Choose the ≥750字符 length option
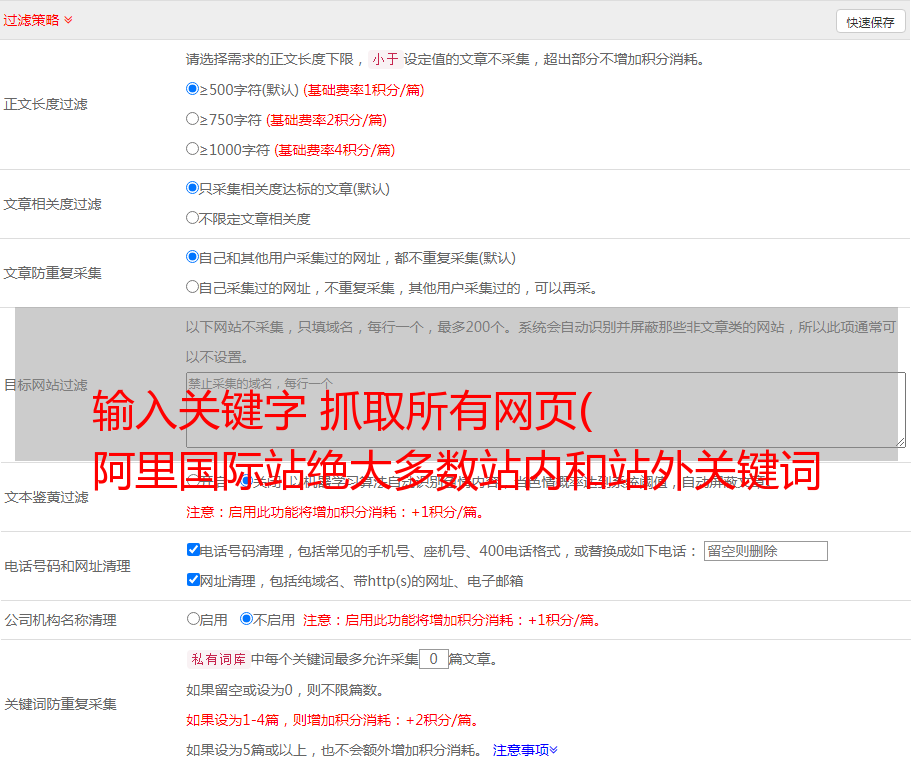 point(193,119)
